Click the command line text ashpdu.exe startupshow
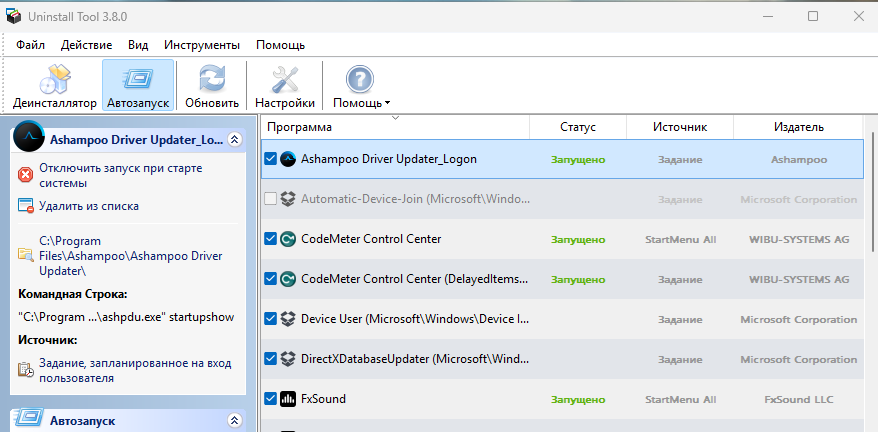This screenshot has width=878, height=432. pos(126,317)
